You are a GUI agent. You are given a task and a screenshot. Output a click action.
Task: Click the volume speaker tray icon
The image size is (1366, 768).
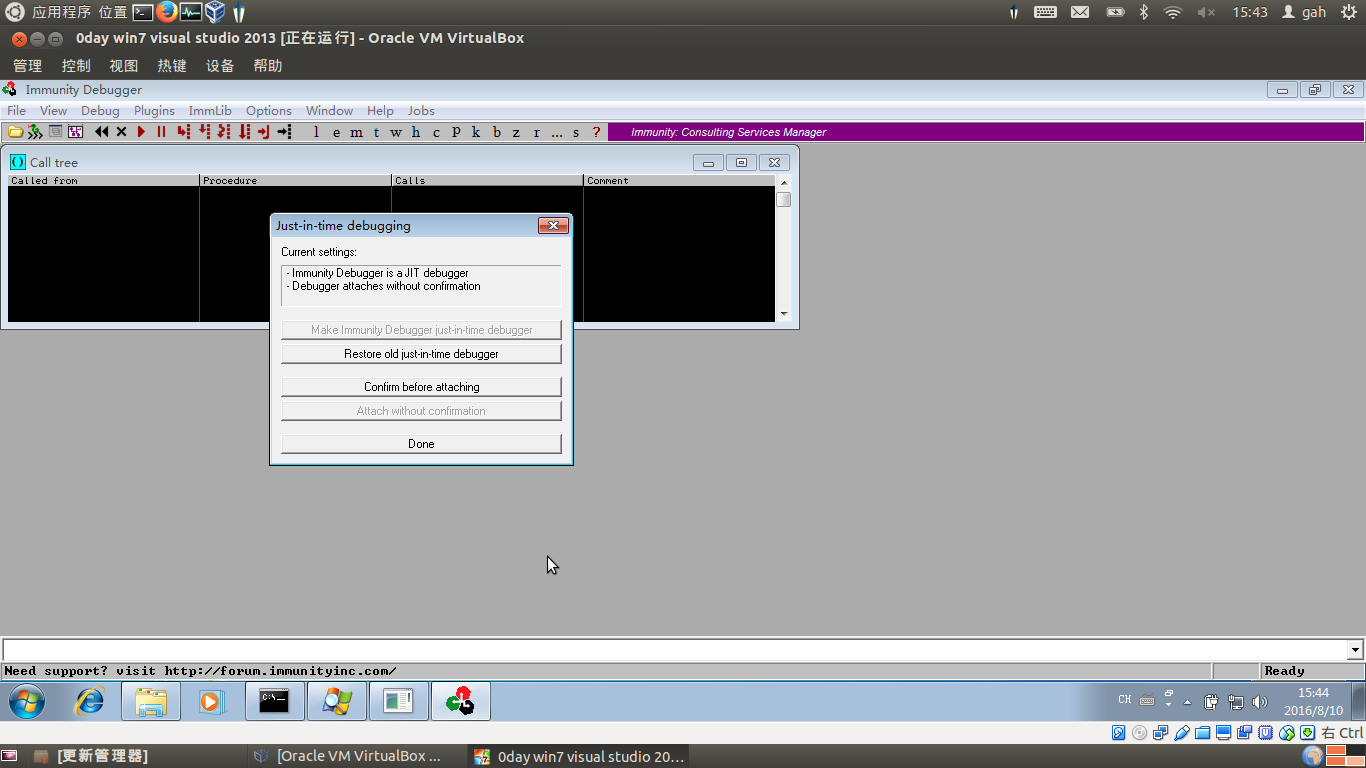1259,701
